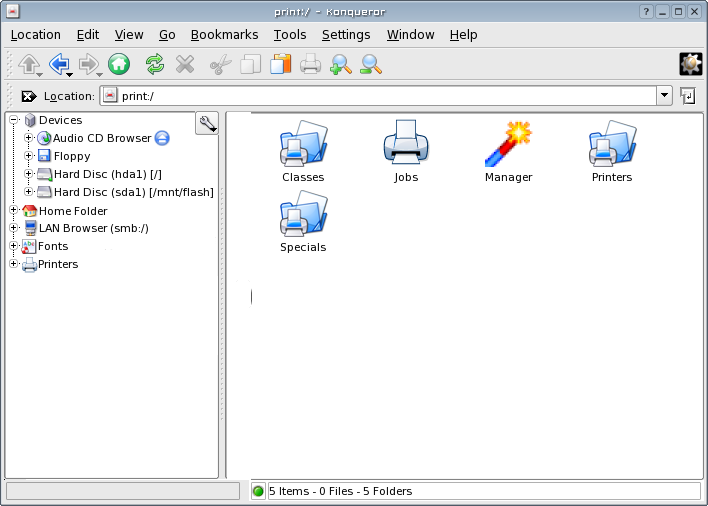Select Devices in the sidebar tree

tap(61, 120)
